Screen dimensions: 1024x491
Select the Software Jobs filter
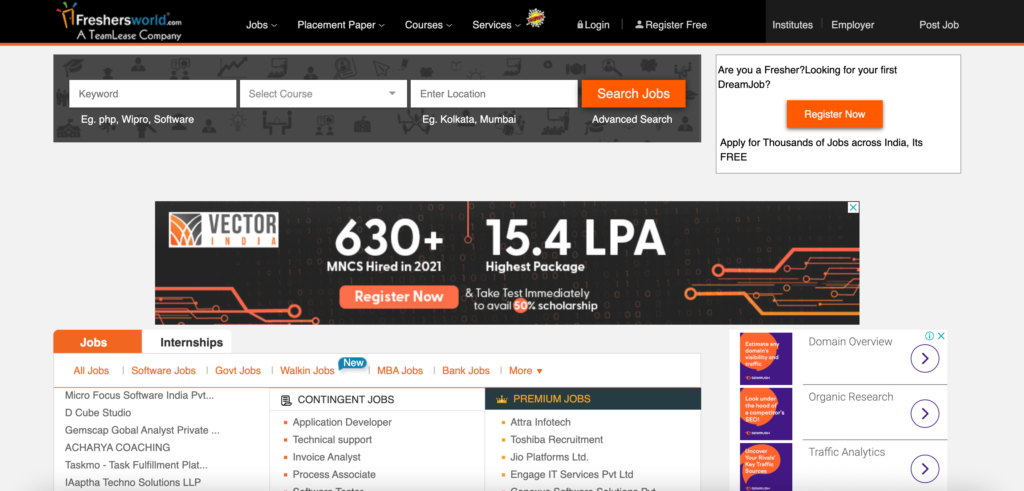tap(163, 370)
